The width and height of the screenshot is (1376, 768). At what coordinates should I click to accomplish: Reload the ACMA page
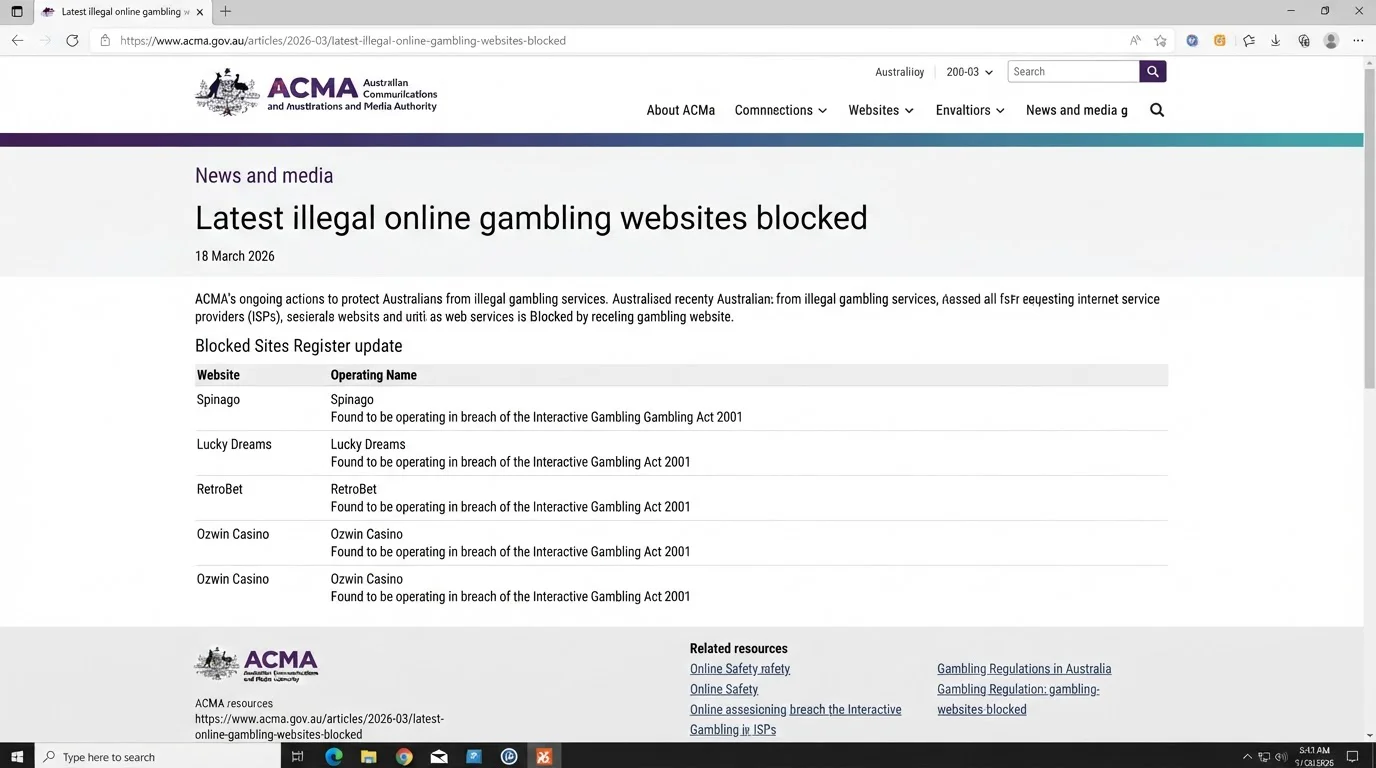click(72, 41)
